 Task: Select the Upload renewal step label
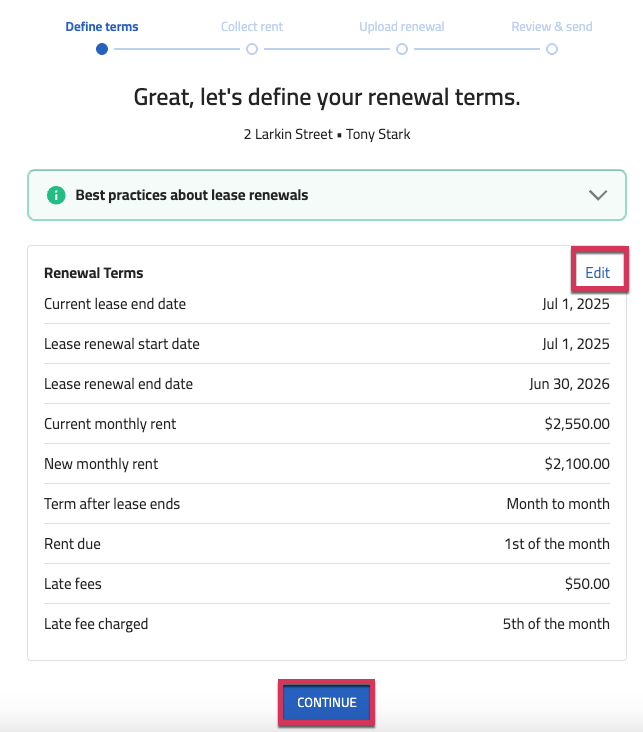pos(402,27)
